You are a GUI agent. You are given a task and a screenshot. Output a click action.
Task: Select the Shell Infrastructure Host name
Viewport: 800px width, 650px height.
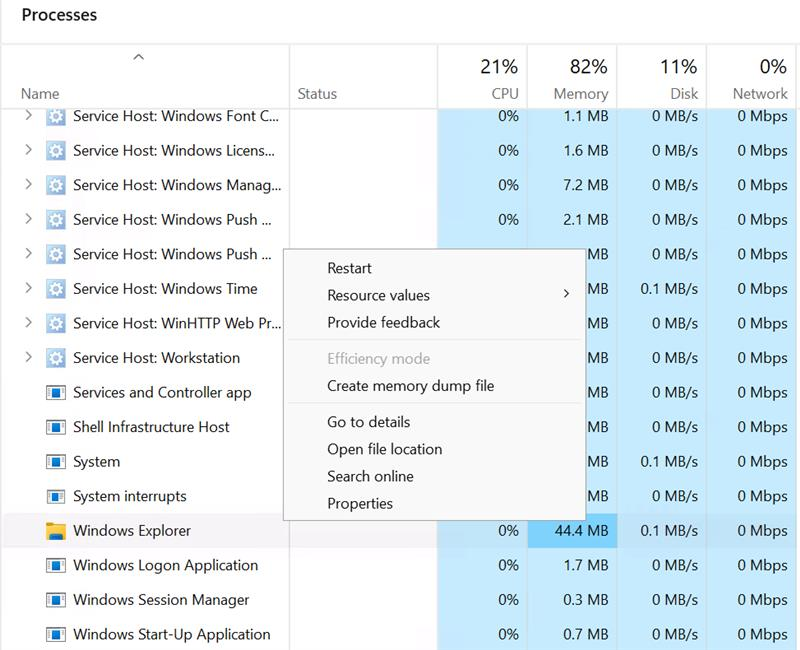151,427
